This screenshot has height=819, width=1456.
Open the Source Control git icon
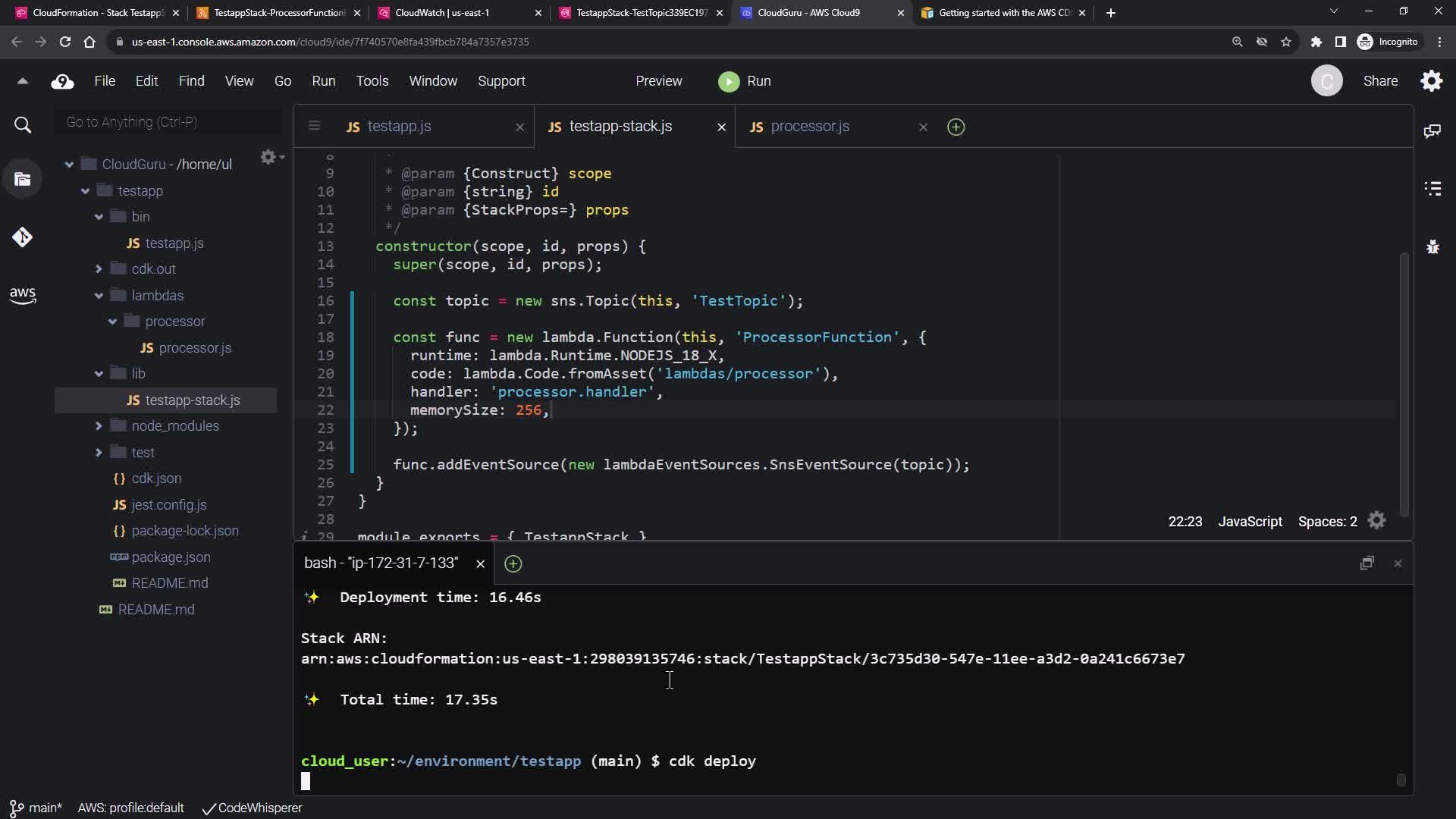22,237
